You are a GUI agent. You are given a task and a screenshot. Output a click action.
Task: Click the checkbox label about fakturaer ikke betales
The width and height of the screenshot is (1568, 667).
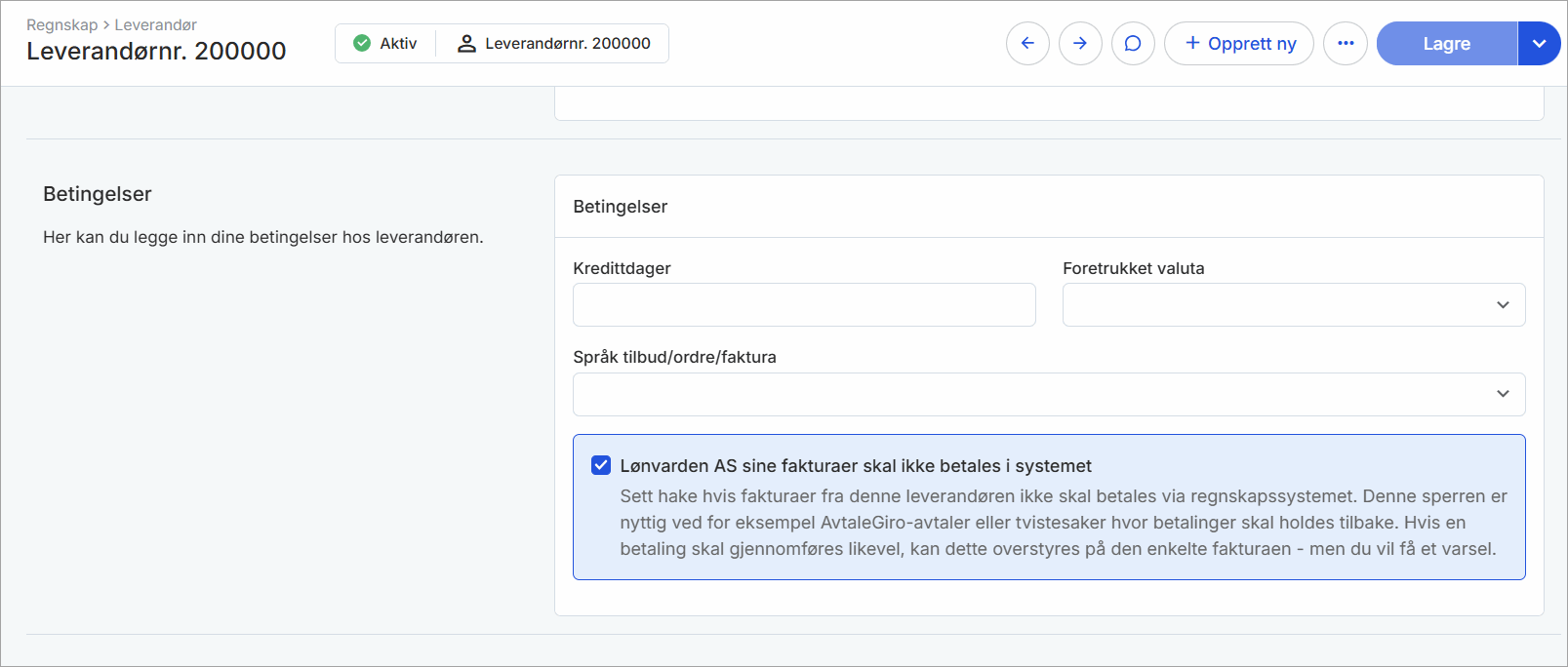coord(855,466)
